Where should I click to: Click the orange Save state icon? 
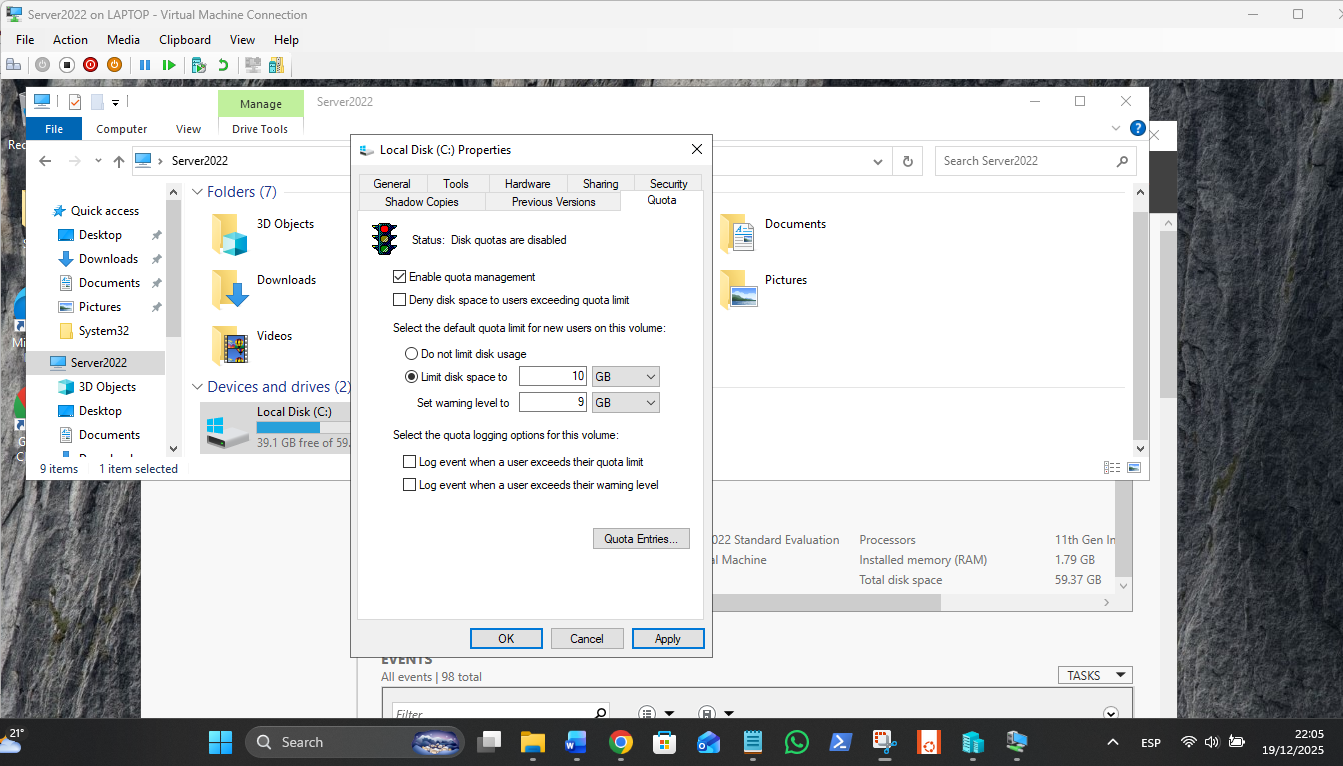pos(115,65)
